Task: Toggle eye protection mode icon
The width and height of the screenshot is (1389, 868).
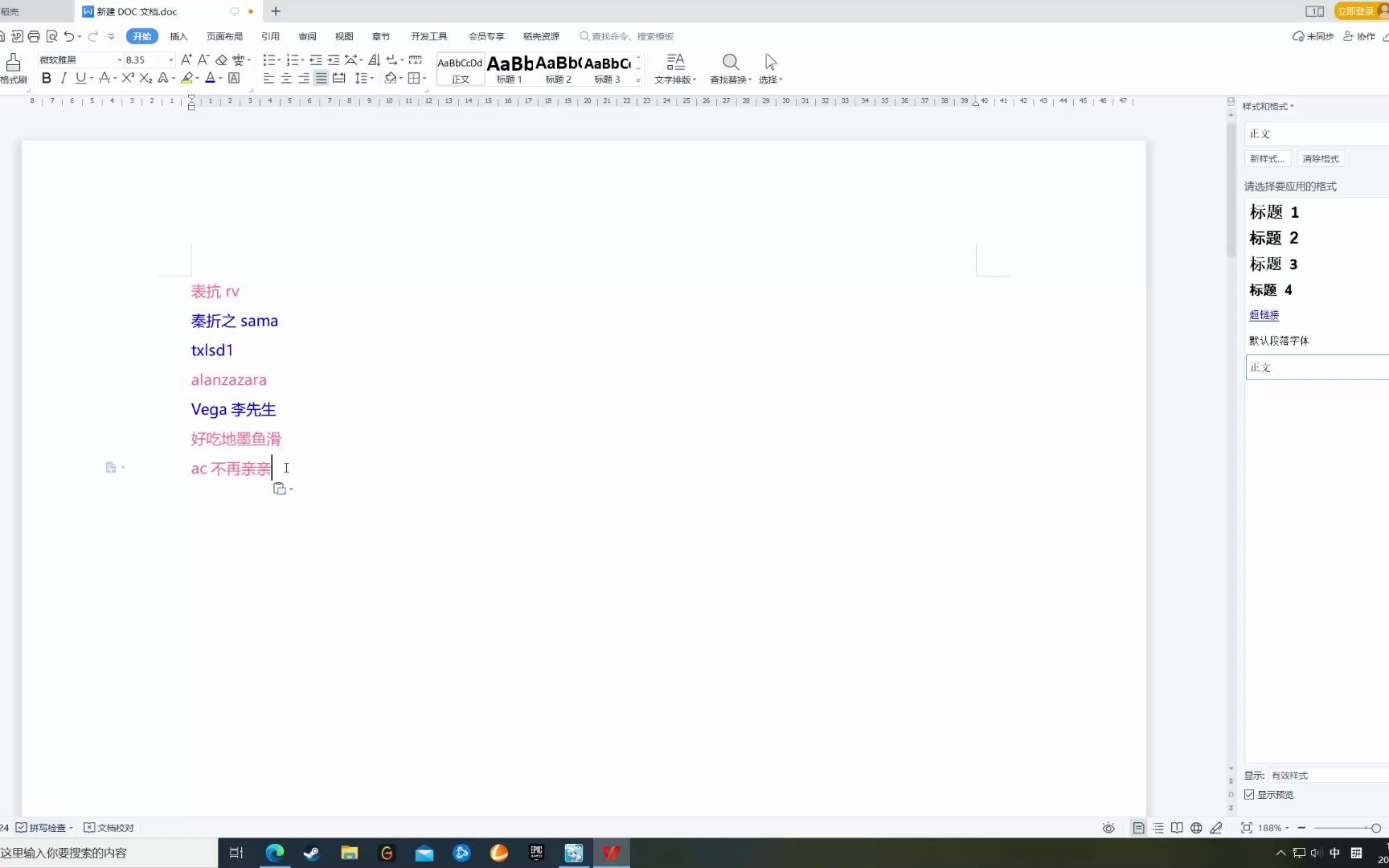Action: click(1108, 828)
